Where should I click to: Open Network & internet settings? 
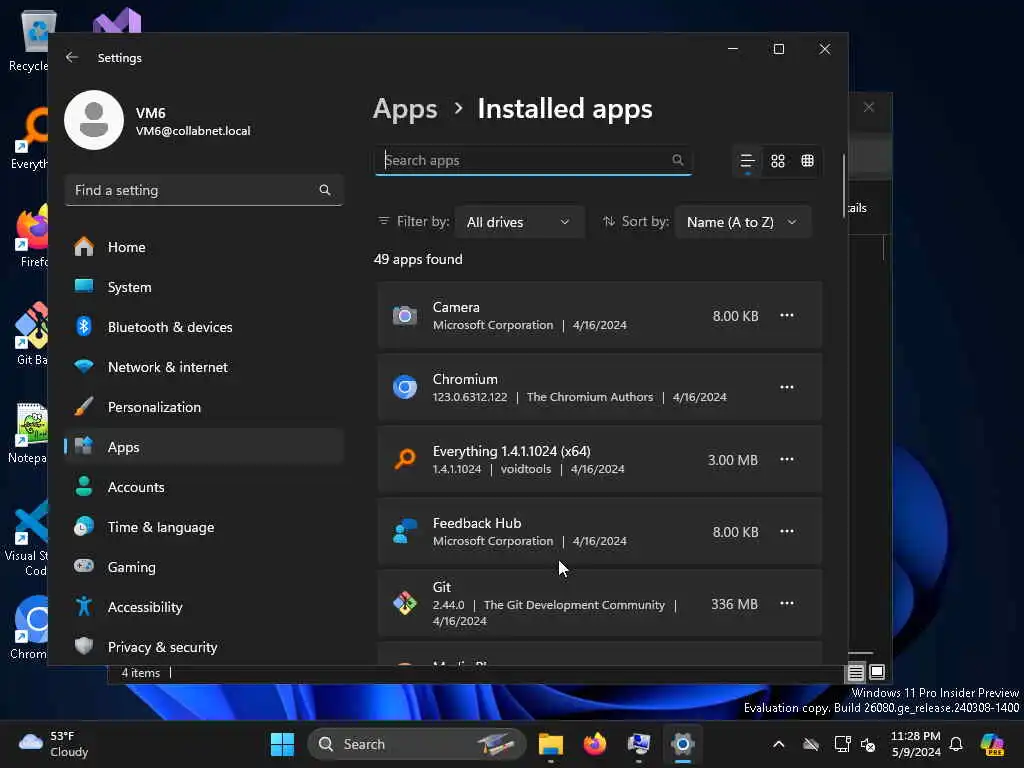[x=204, y=367]
